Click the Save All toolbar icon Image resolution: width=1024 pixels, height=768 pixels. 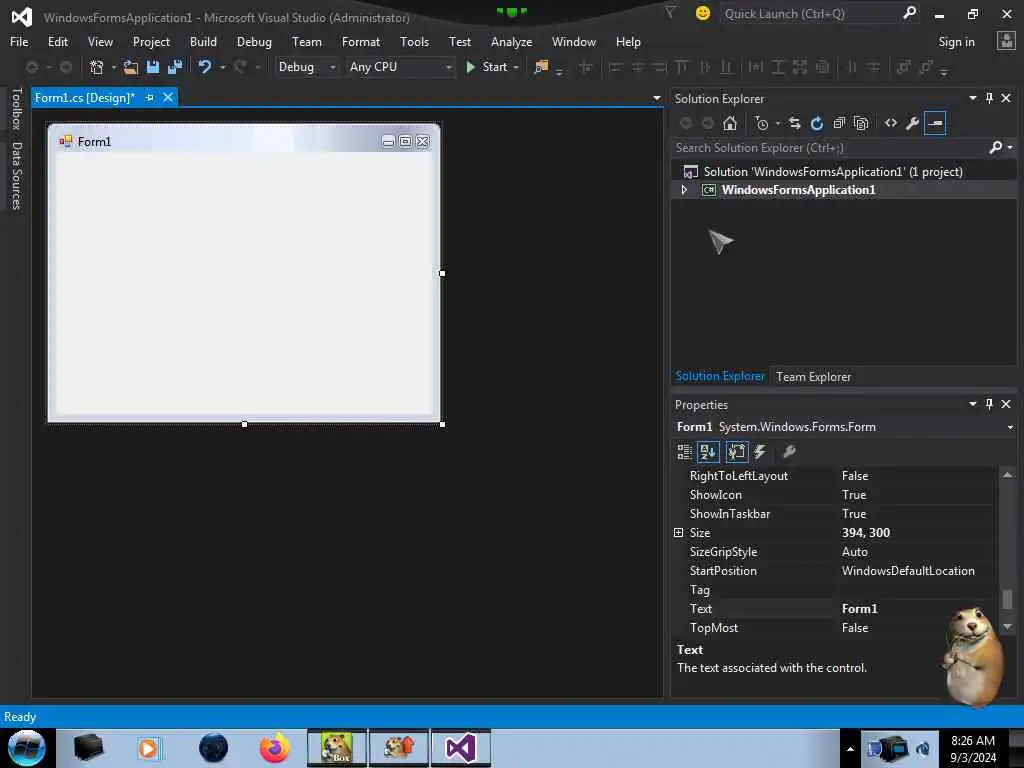click(x=175, y=67)
